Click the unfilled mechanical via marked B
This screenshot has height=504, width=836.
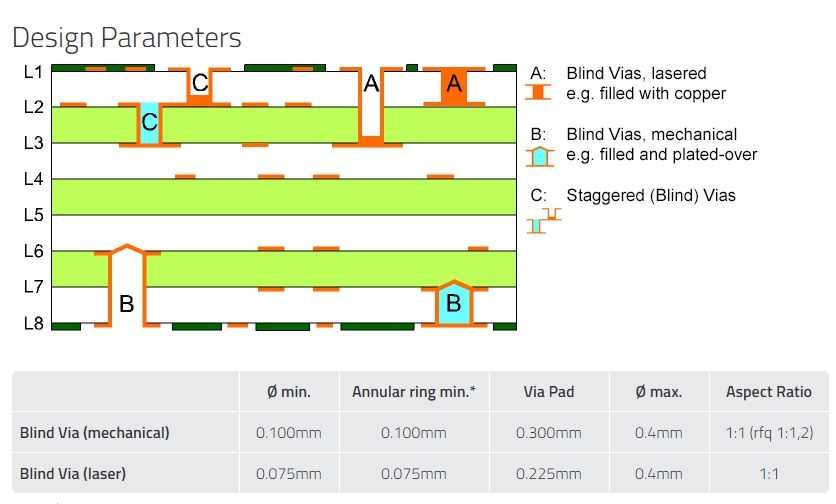click(x=126, y=290)
